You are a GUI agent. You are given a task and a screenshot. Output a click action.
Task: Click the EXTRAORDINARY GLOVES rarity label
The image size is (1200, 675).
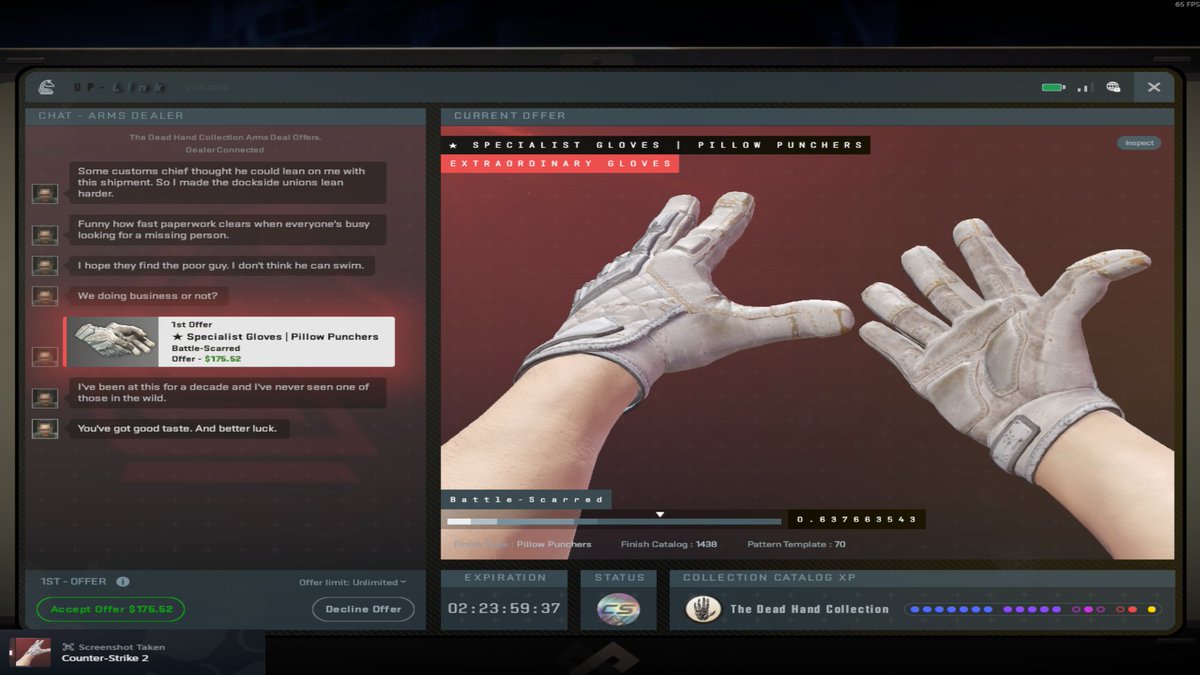click(x=560, y=163)
